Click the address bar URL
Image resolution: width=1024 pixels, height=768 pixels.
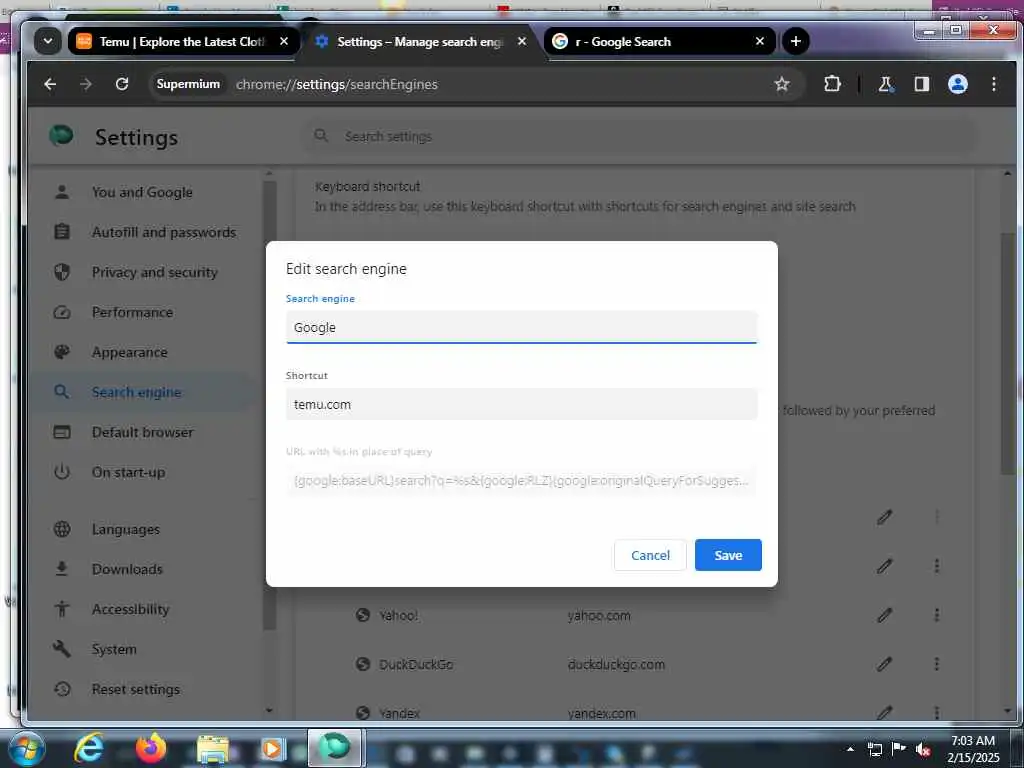point(336,84)
